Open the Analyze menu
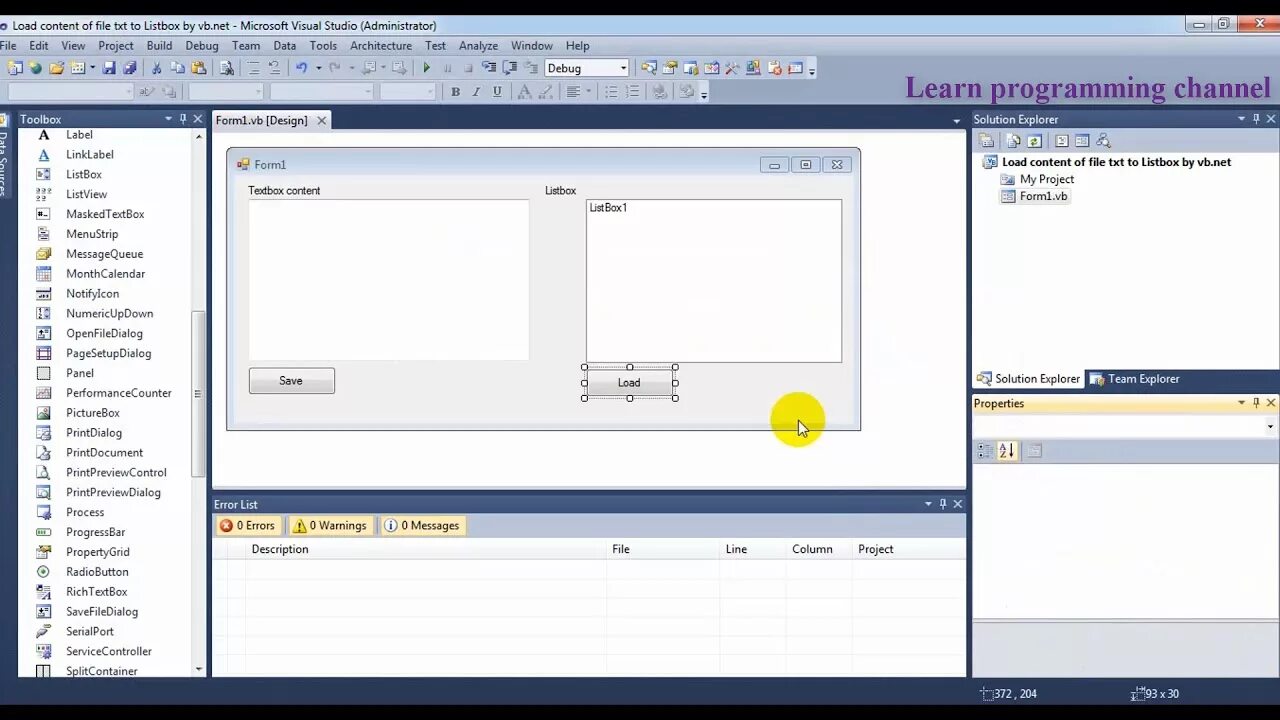This screenshot has height=720, width=1280. point(478,45)
